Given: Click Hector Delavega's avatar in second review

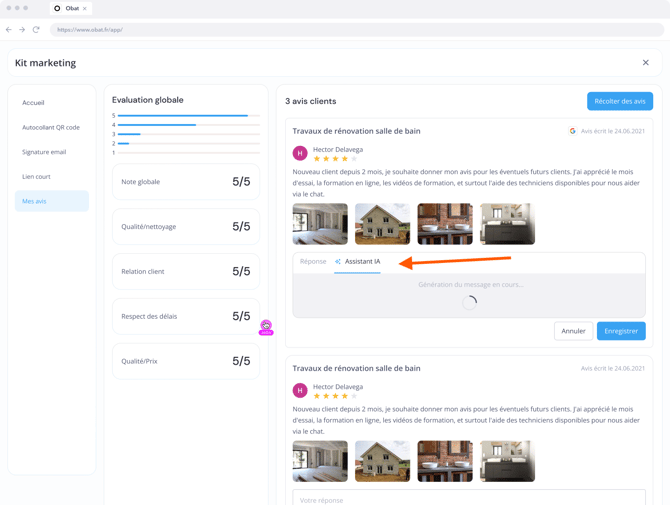Looking at the screenshot, I should tap(300, 390).
